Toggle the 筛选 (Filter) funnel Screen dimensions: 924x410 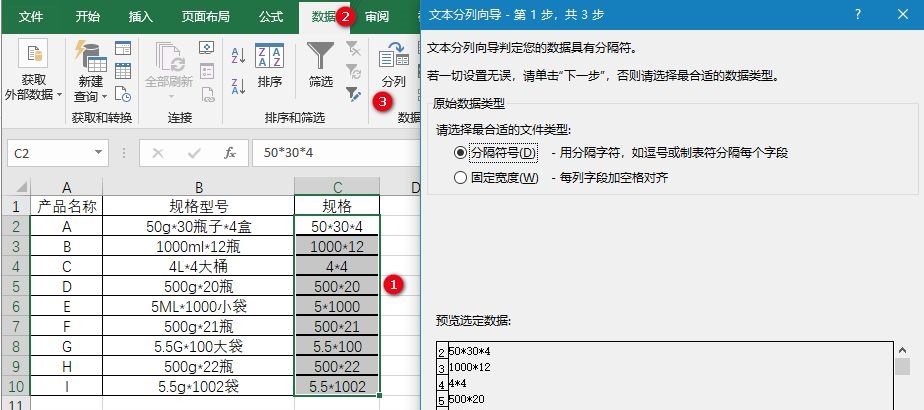321,65
